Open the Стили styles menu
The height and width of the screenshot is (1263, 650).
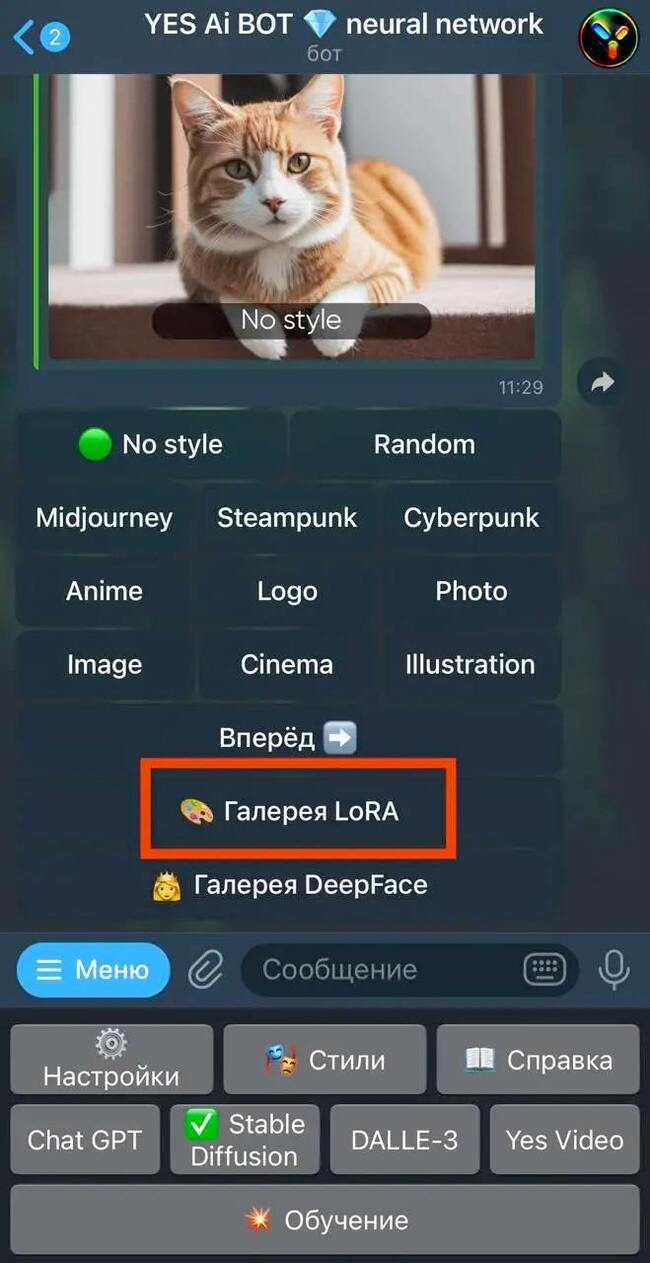[325, 1060]
